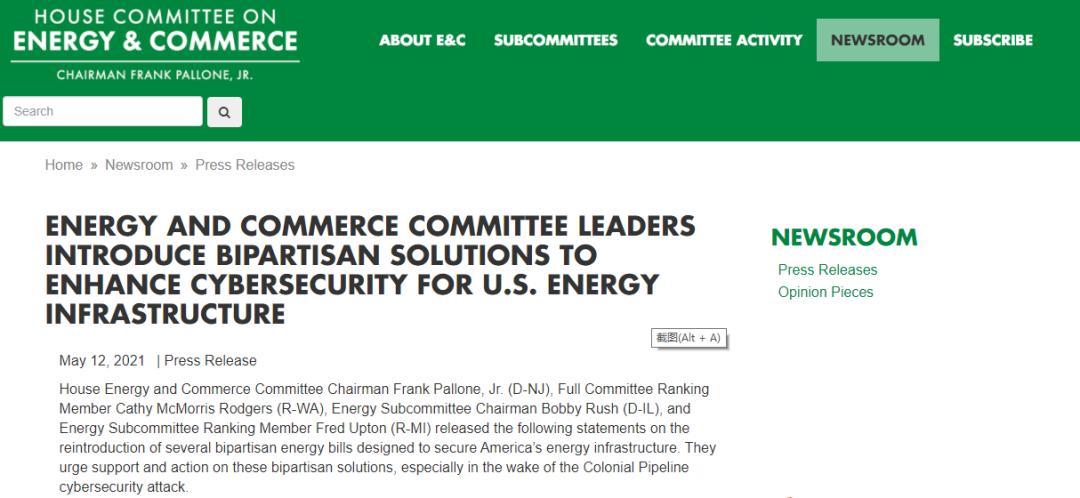Image resolution: width=1080 pixels, height=498 pixels.
Task: Click the magnifying glass search icon
Action: tap(225, 112)
